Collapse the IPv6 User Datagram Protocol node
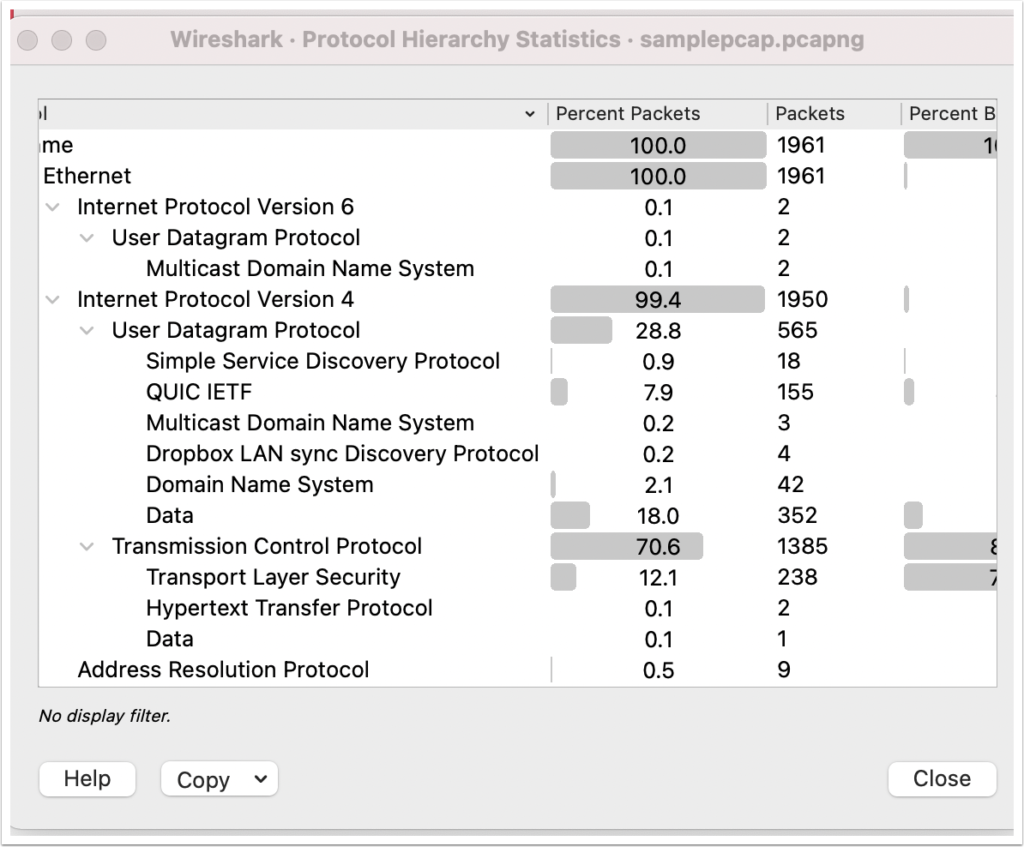The width and height of the screenshot is (1024, 847). tap(86, 239)
